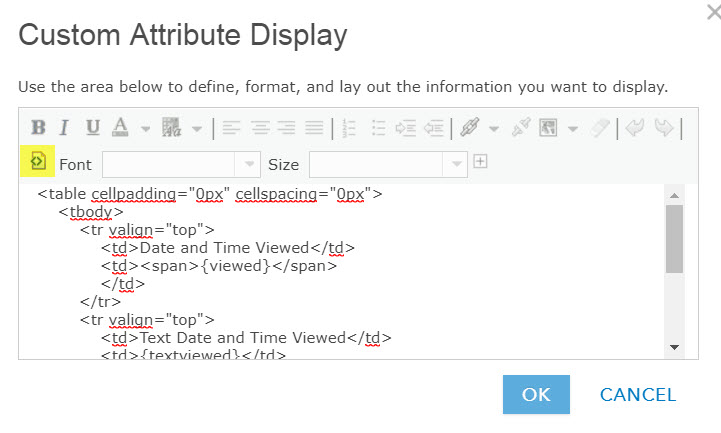Align text right

286,128
